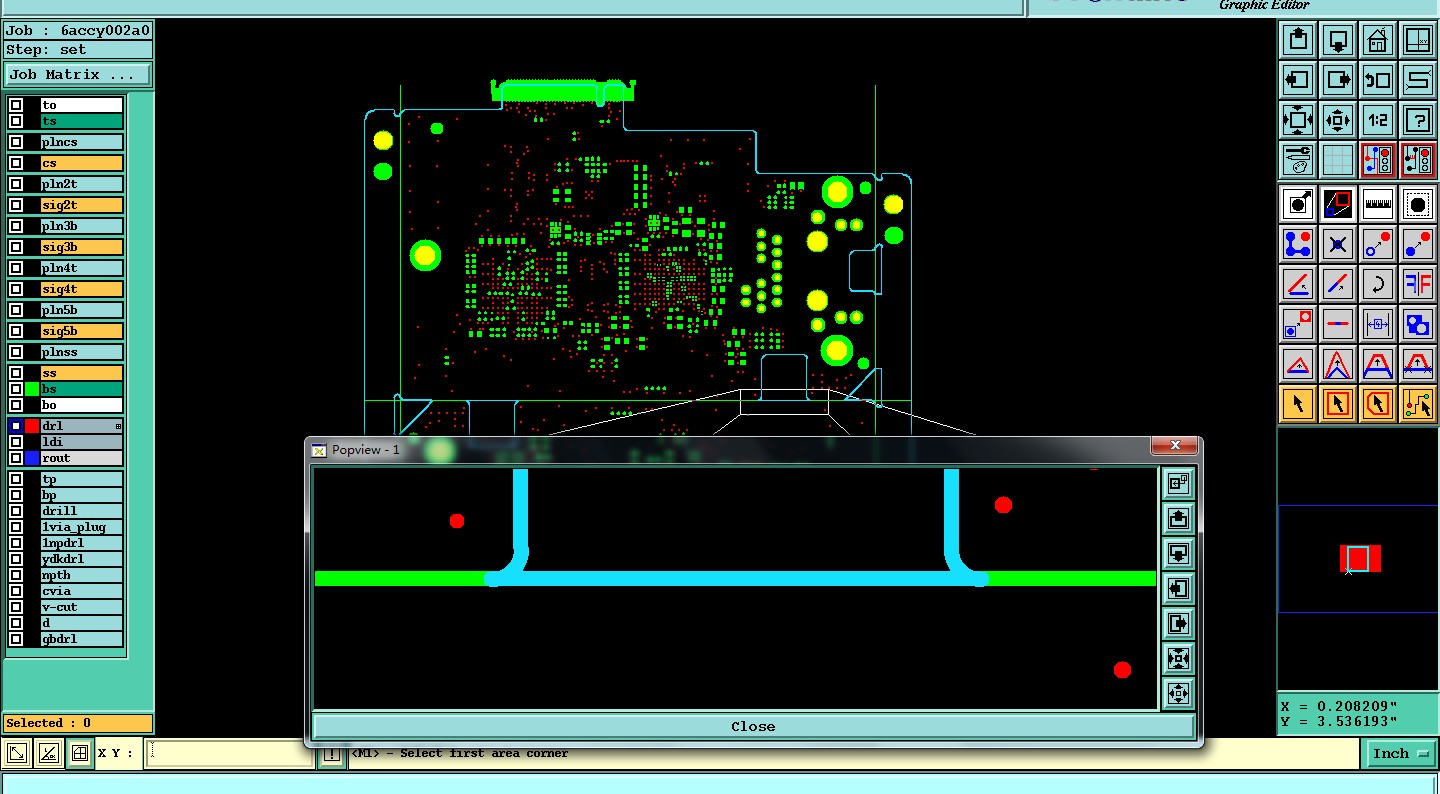1440x794 pixels.
Task: Select the layer name ydkdrl
Action: coord(81,559)
